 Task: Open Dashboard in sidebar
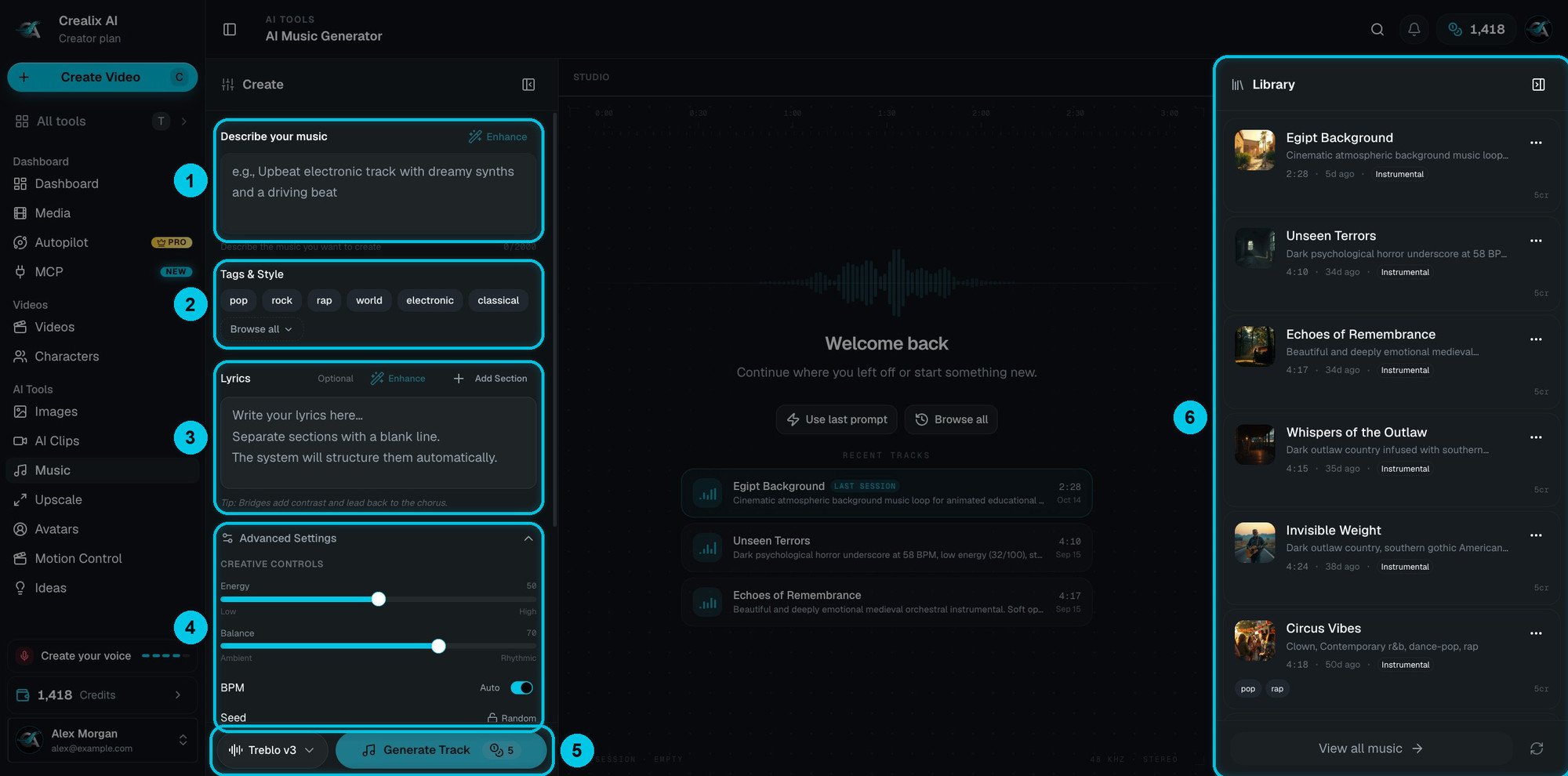(102, 183)
